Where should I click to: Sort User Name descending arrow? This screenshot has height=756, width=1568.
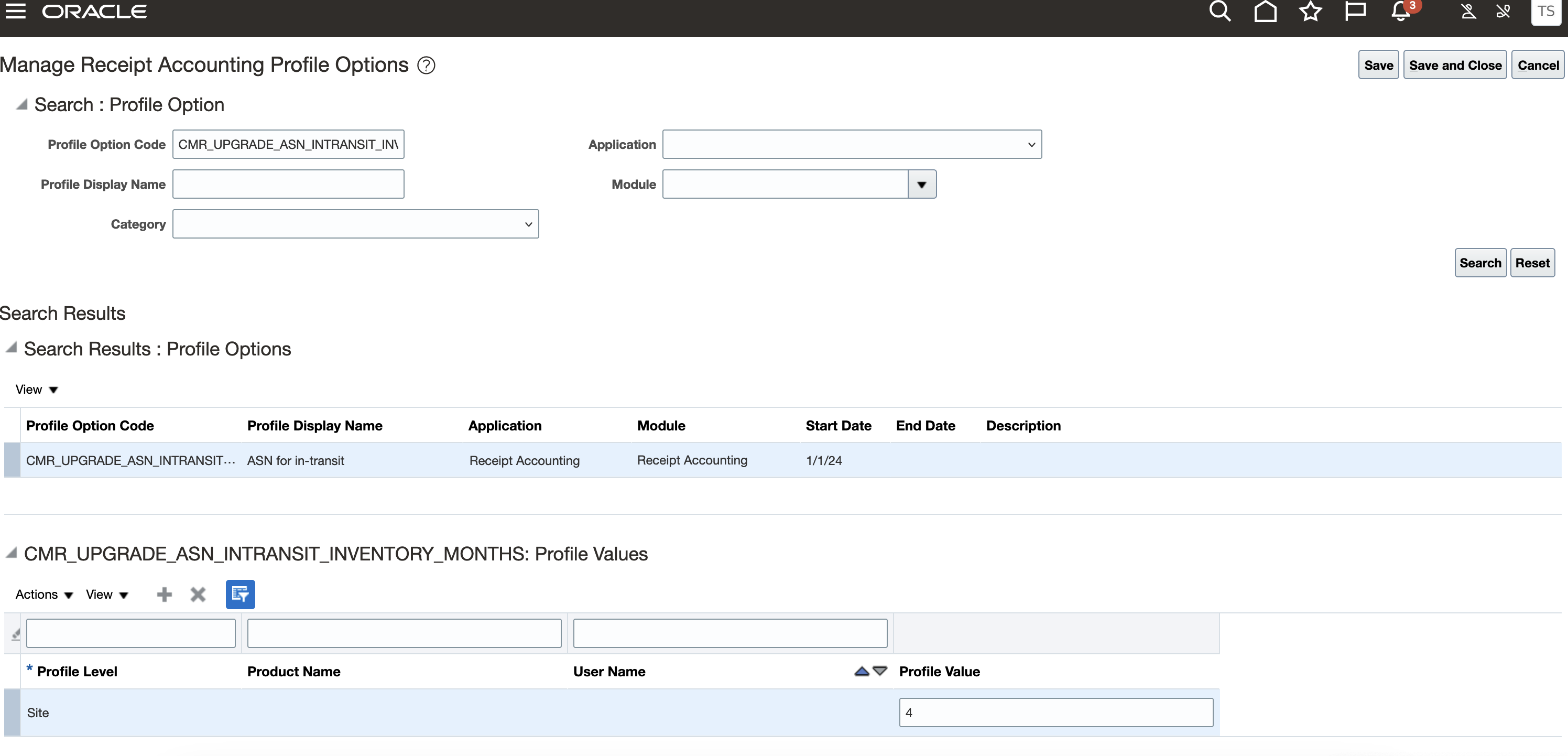tap(879, 671)
